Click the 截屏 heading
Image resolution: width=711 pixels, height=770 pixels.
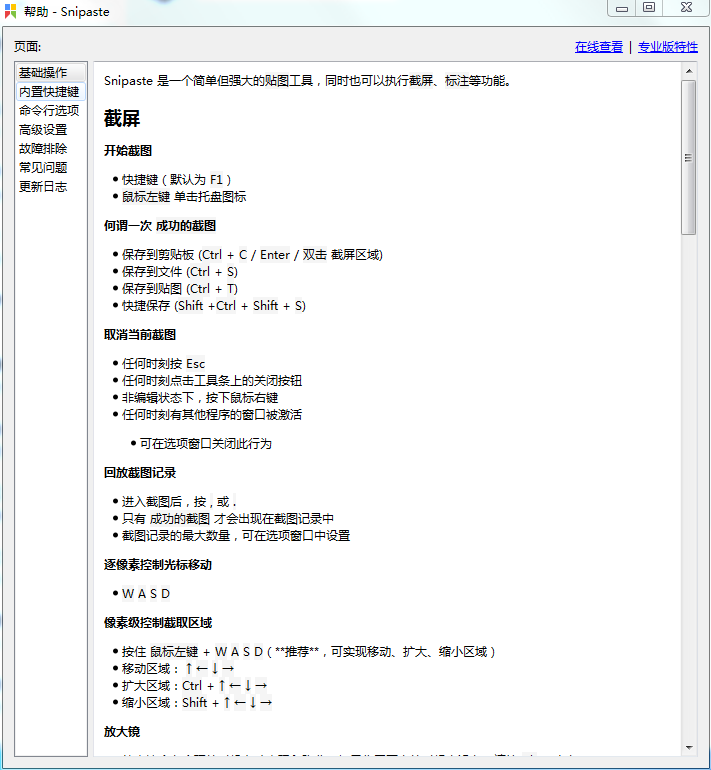(122, 118)
